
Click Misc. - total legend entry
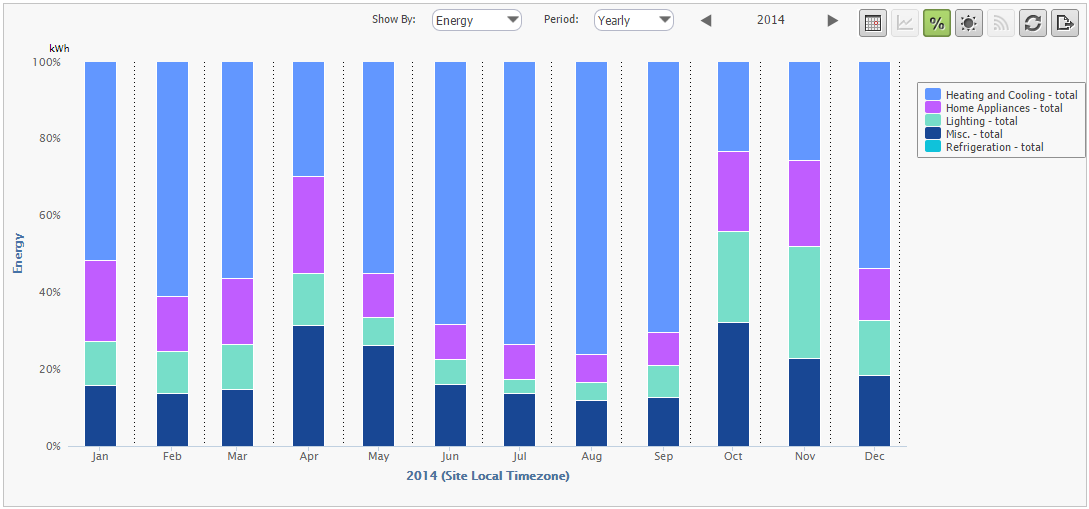tap(973, 134)
